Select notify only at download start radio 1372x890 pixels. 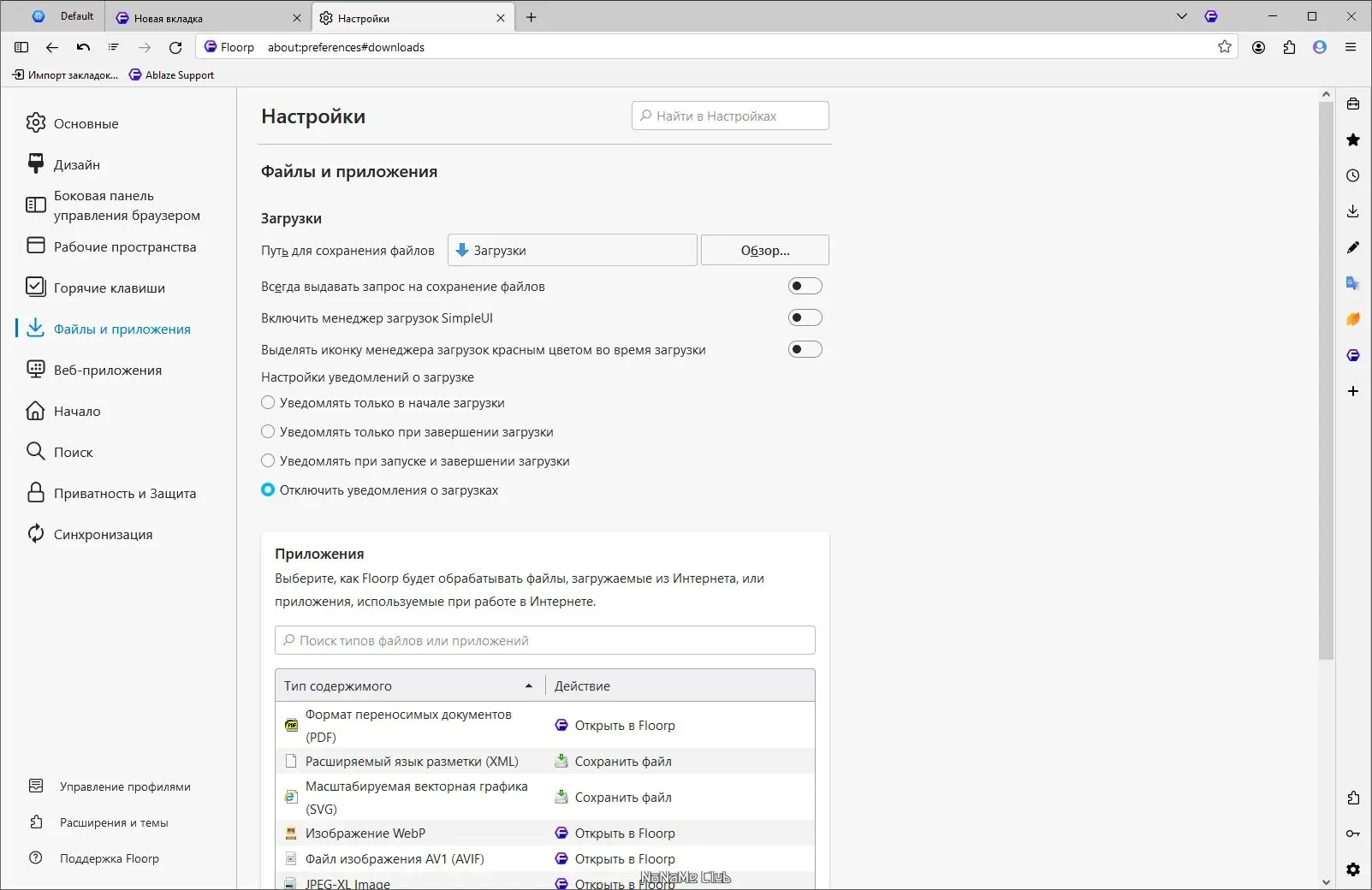click(x=268, y=402)
